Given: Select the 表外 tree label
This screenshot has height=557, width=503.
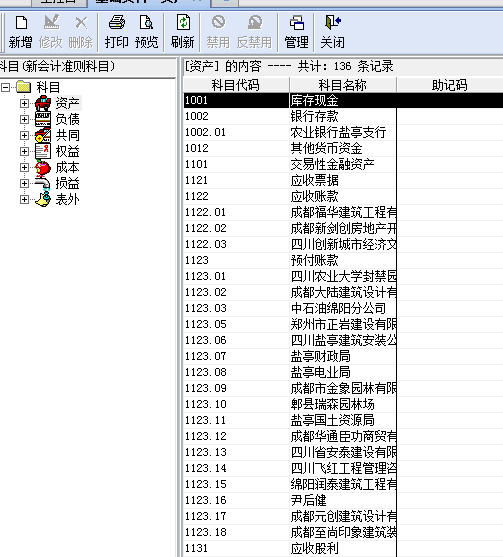Looking at the screenshot, I should pyautogui.click(x=67, y=199).
